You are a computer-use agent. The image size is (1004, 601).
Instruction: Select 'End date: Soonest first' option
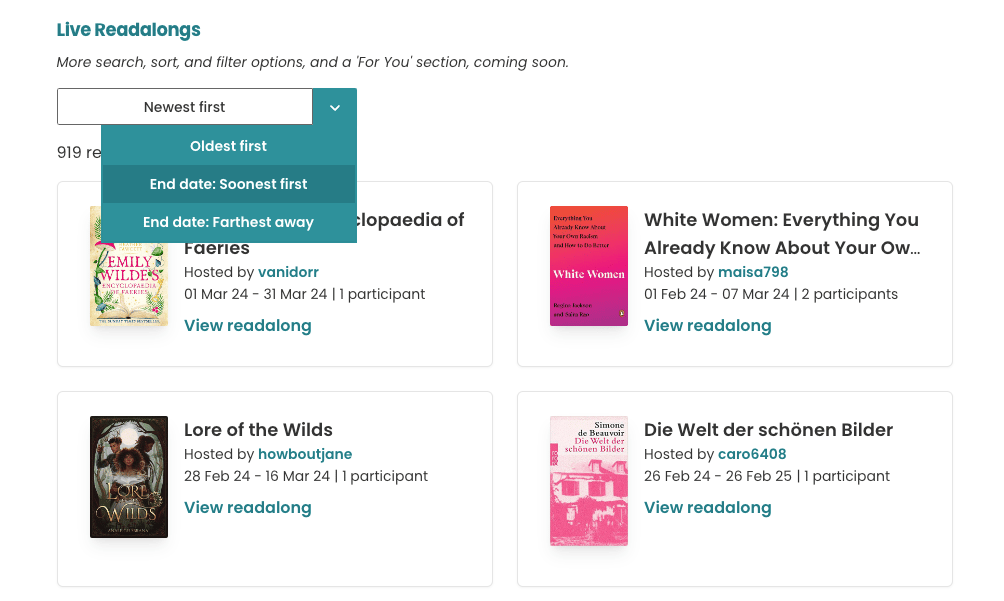pyautogui.click(x=229, y=184)
